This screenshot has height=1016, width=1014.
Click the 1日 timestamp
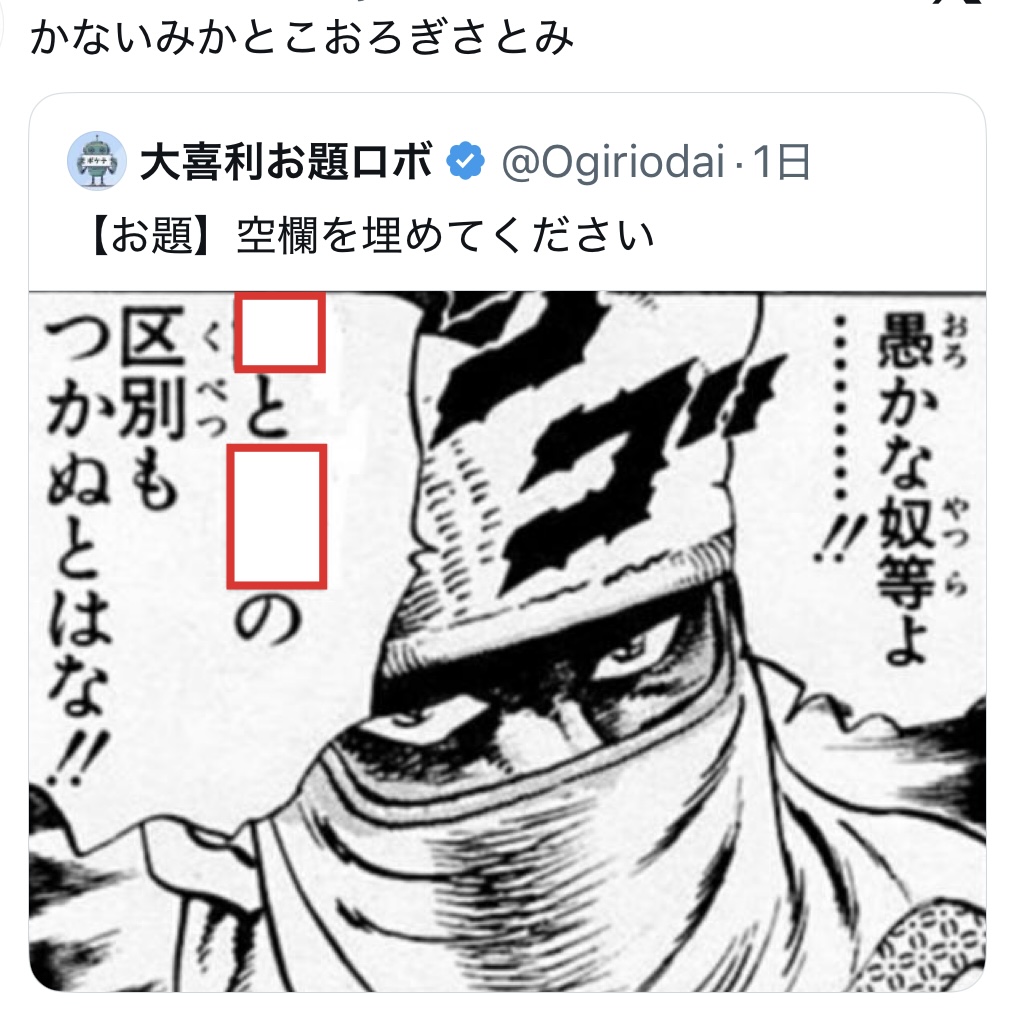point(781,162)
